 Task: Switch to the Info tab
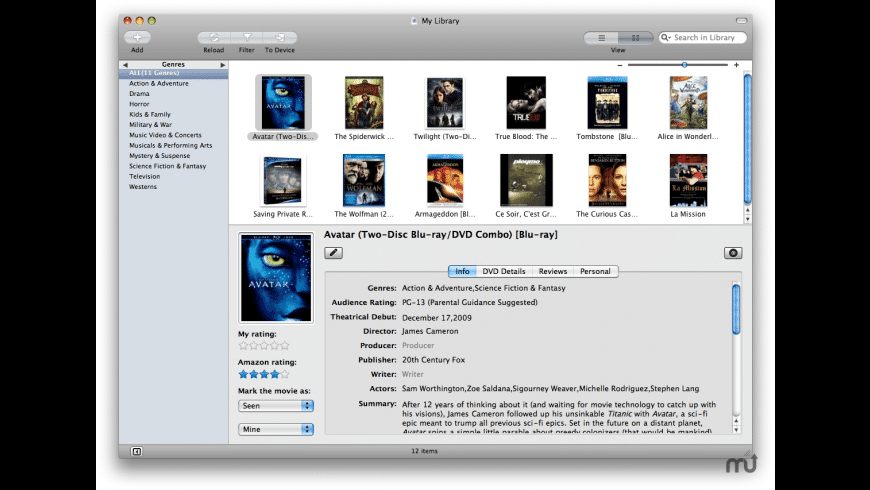(462, 271)
